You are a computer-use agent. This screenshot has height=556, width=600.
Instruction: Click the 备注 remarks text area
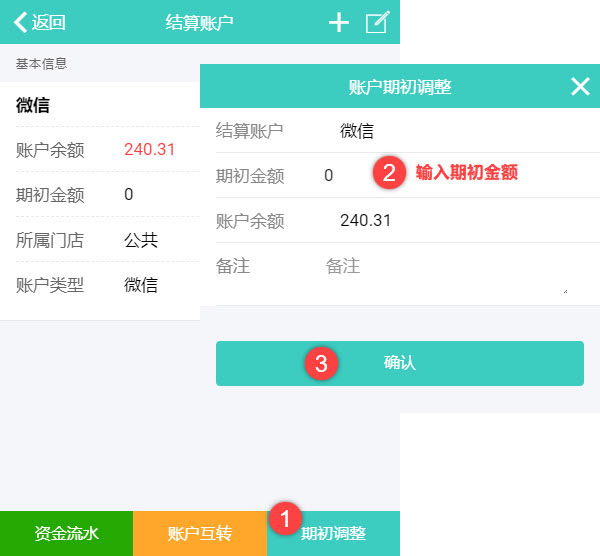[440, 274]
